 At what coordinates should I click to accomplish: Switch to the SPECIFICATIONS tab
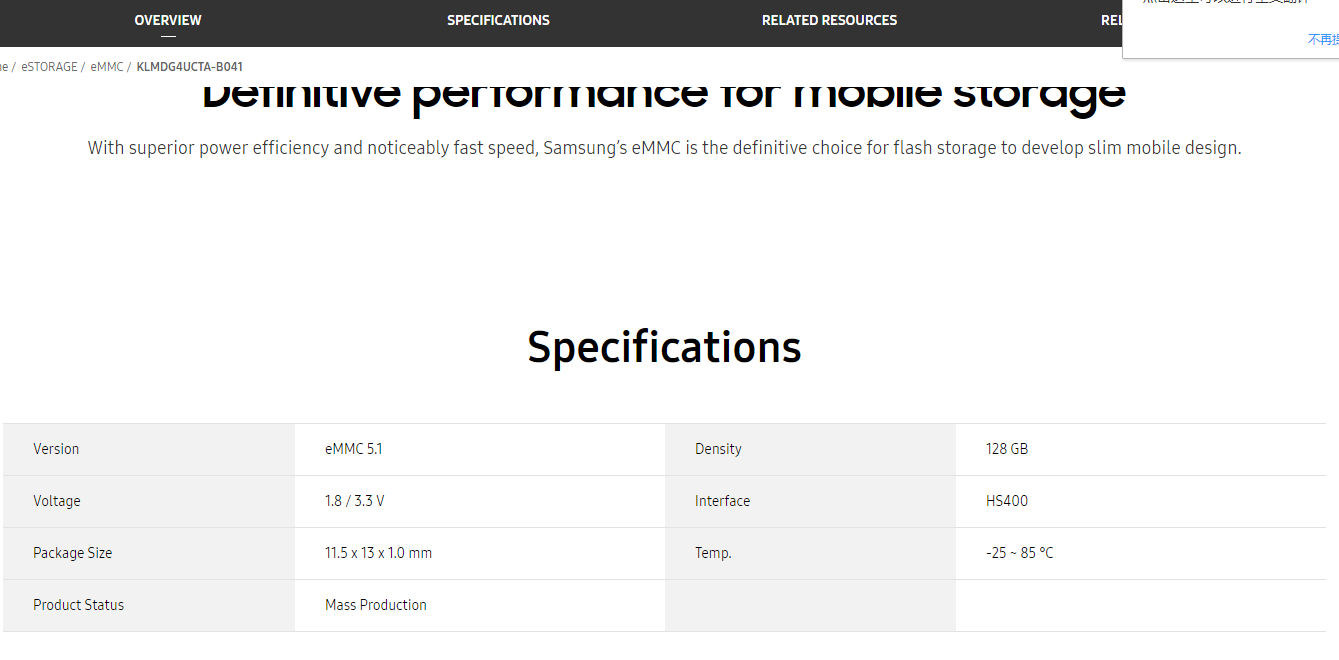(498, 20)
